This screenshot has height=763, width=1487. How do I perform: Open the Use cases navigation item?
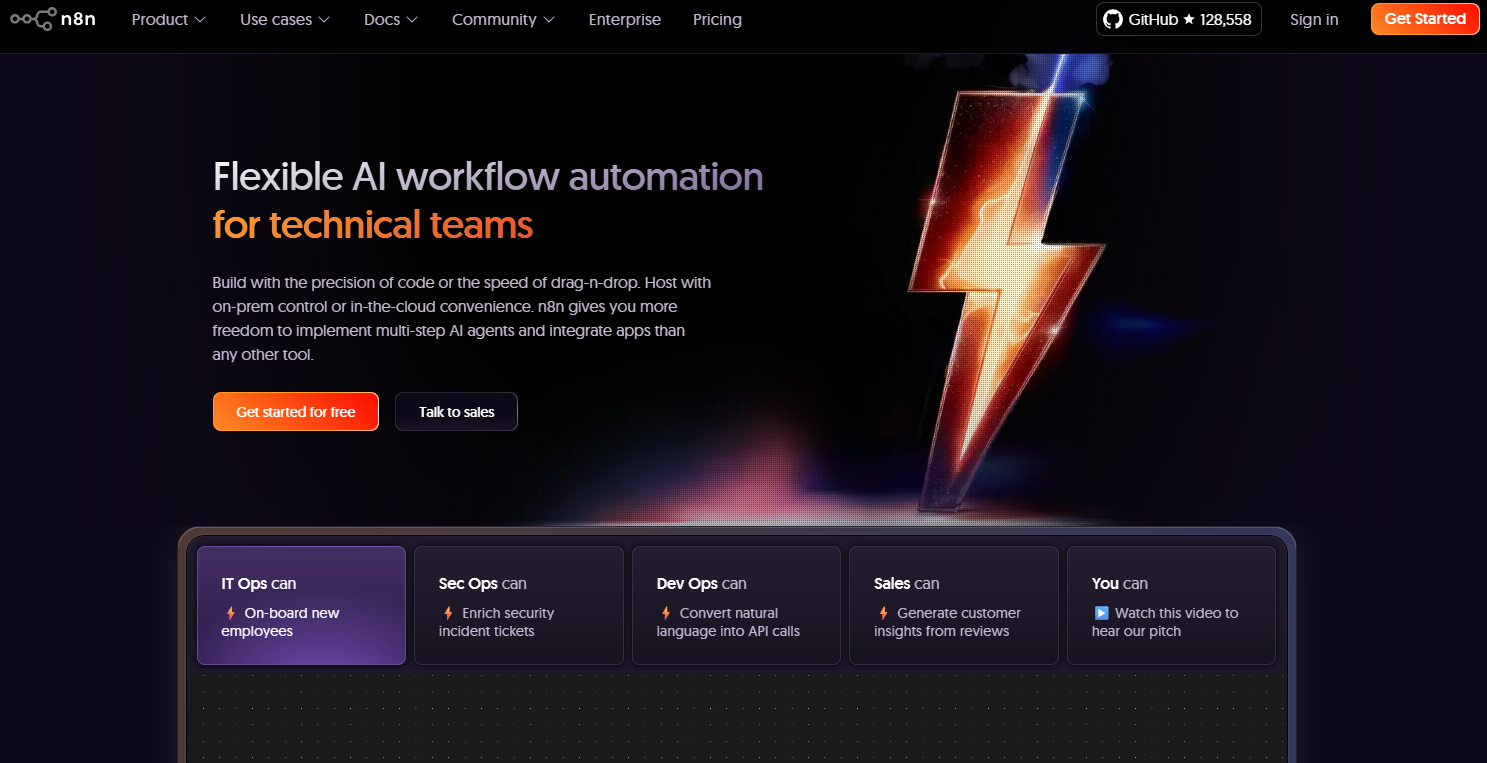(x=285, y=19)
